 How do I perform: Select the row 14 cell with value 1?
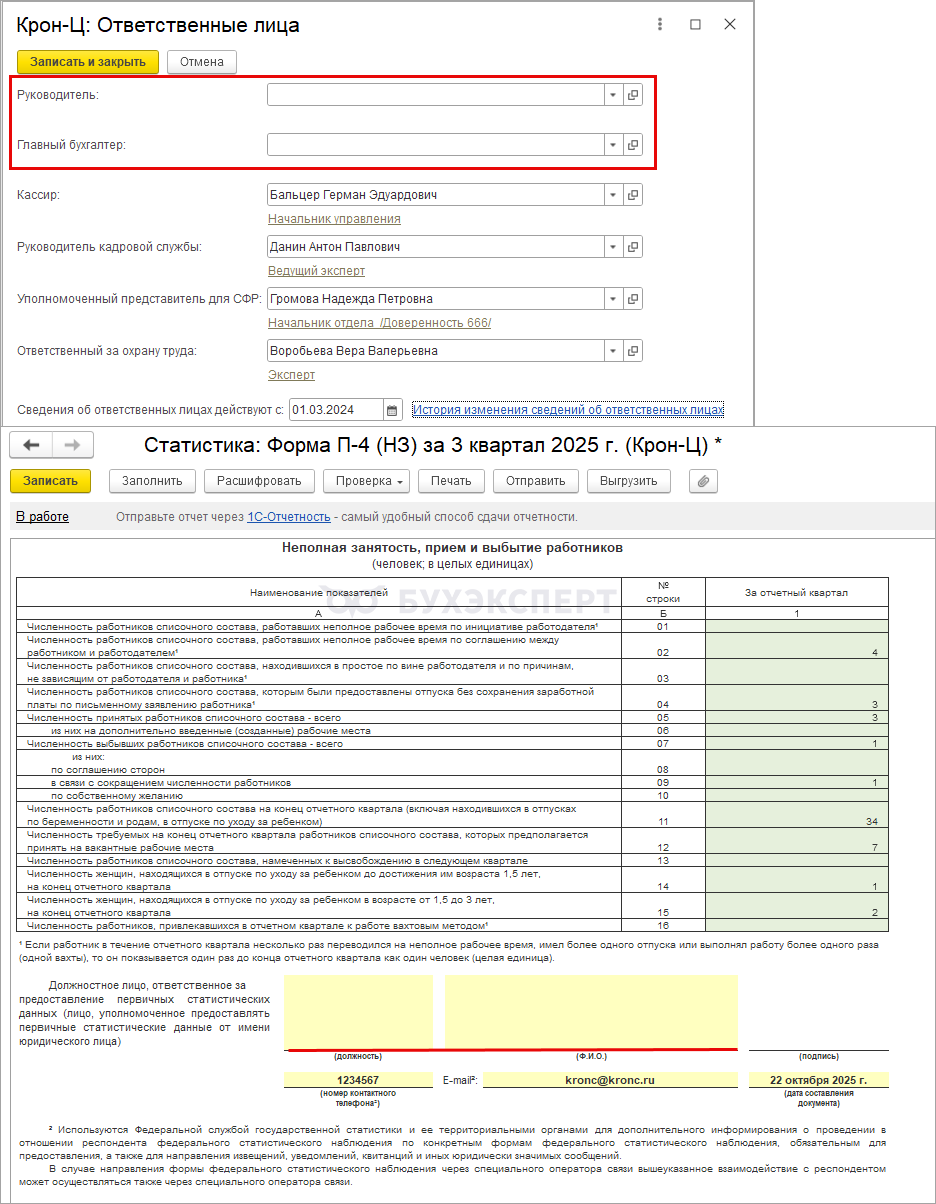[x=797, y=880]
